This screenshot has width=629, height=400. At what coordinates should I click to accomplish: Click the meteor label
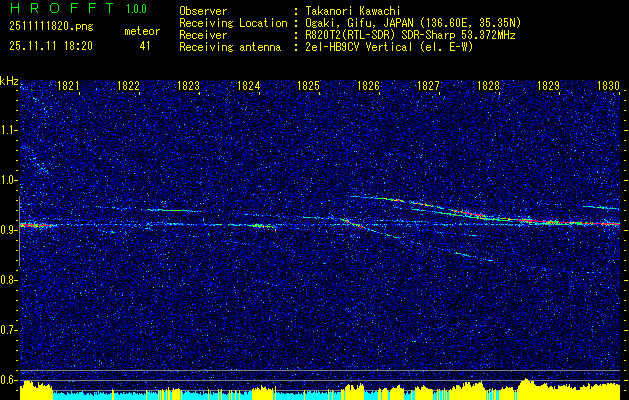[142, 31]
